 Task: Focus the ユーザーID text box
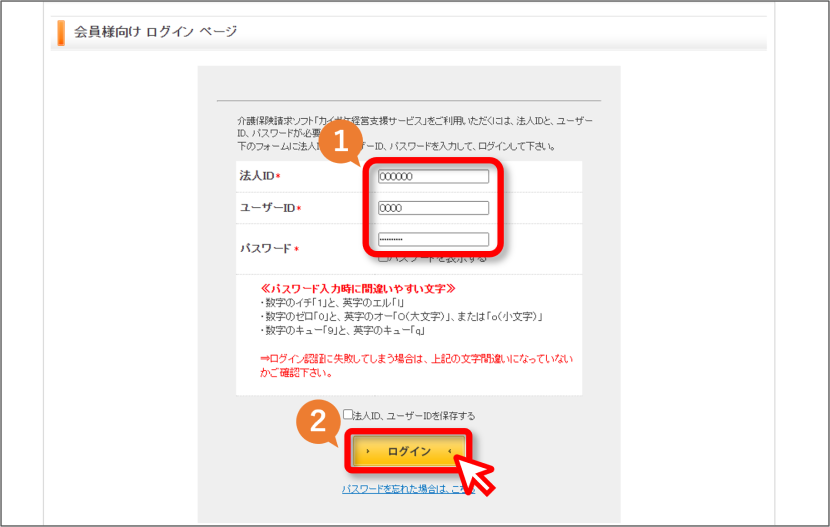point(433,208)
